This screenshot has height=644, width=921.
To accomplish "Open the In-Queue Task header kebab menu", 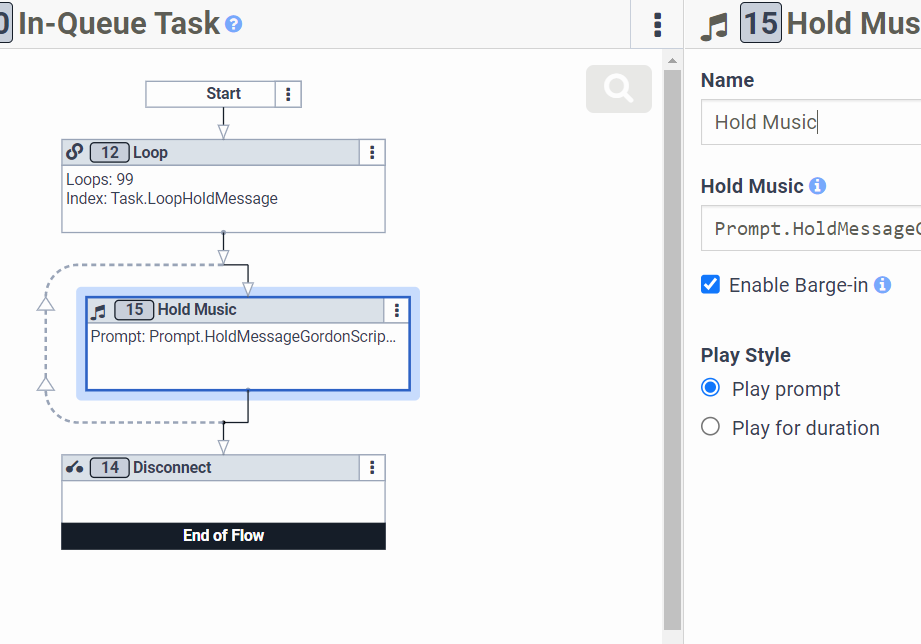I will click(x=657, y=24).
